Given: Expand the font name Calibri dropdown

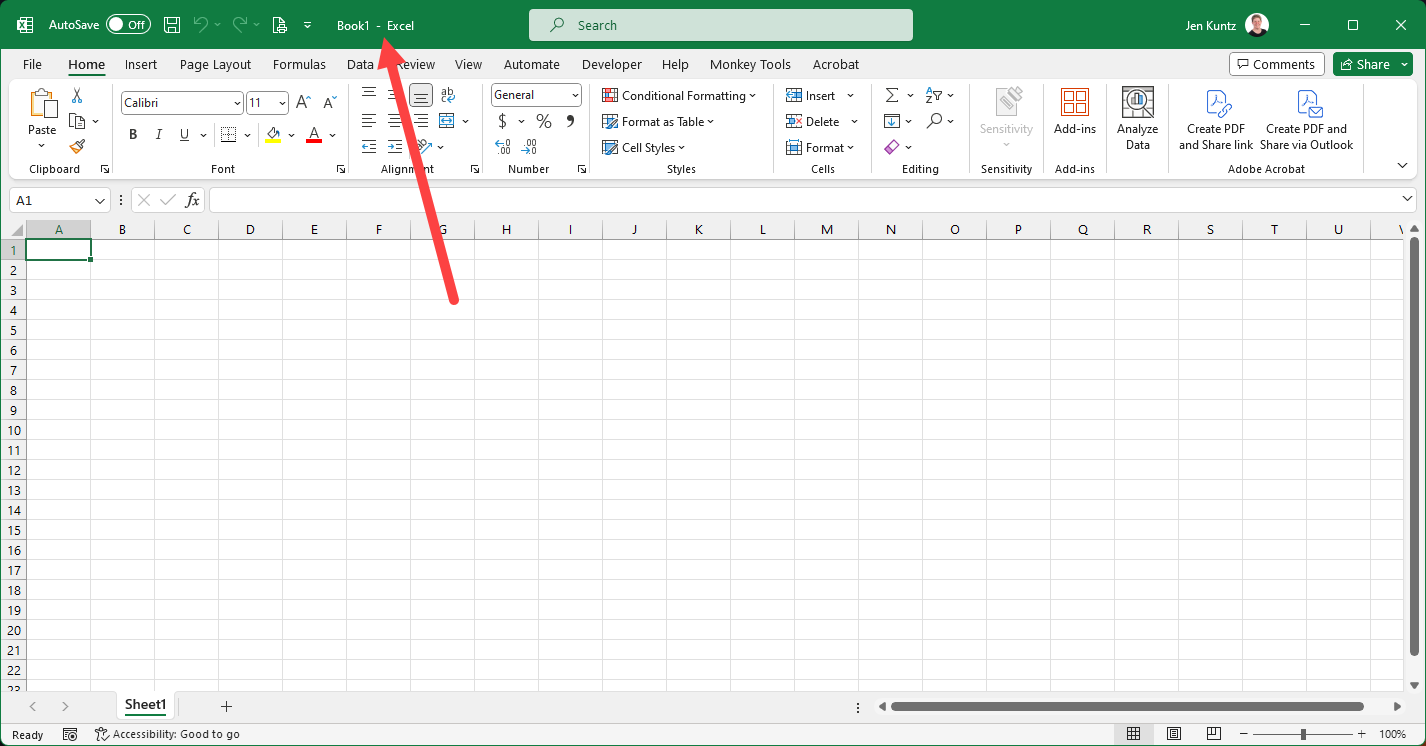Looking at the screenshot, I should click(237, 103).
